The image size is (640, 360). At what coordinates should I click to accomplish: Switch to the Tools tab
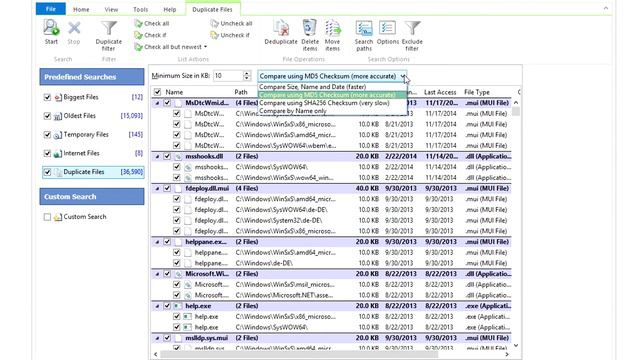click(140, 9)
